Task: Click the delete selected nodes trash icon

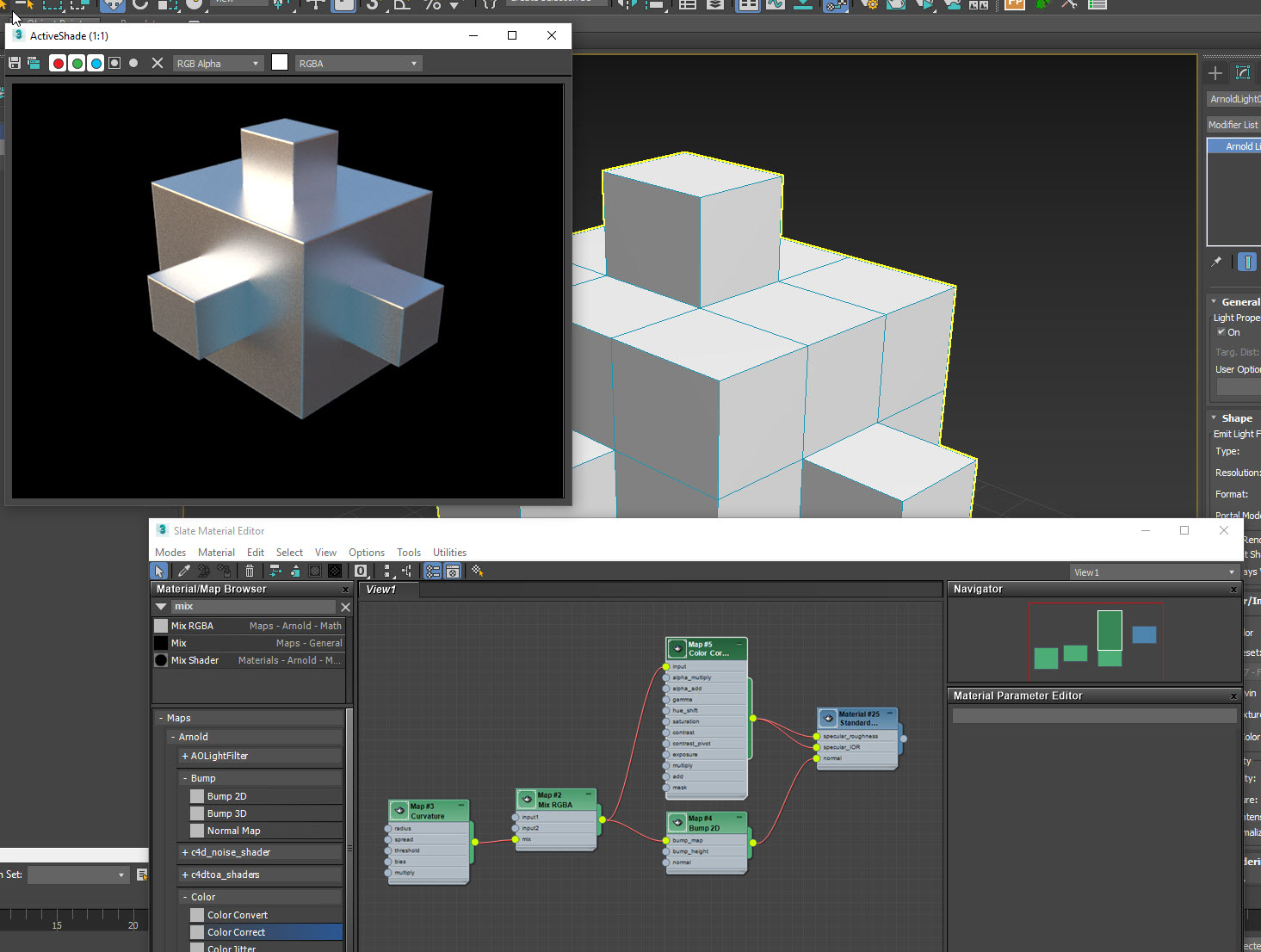Action: pyautogui.click(x=250, y=571)
